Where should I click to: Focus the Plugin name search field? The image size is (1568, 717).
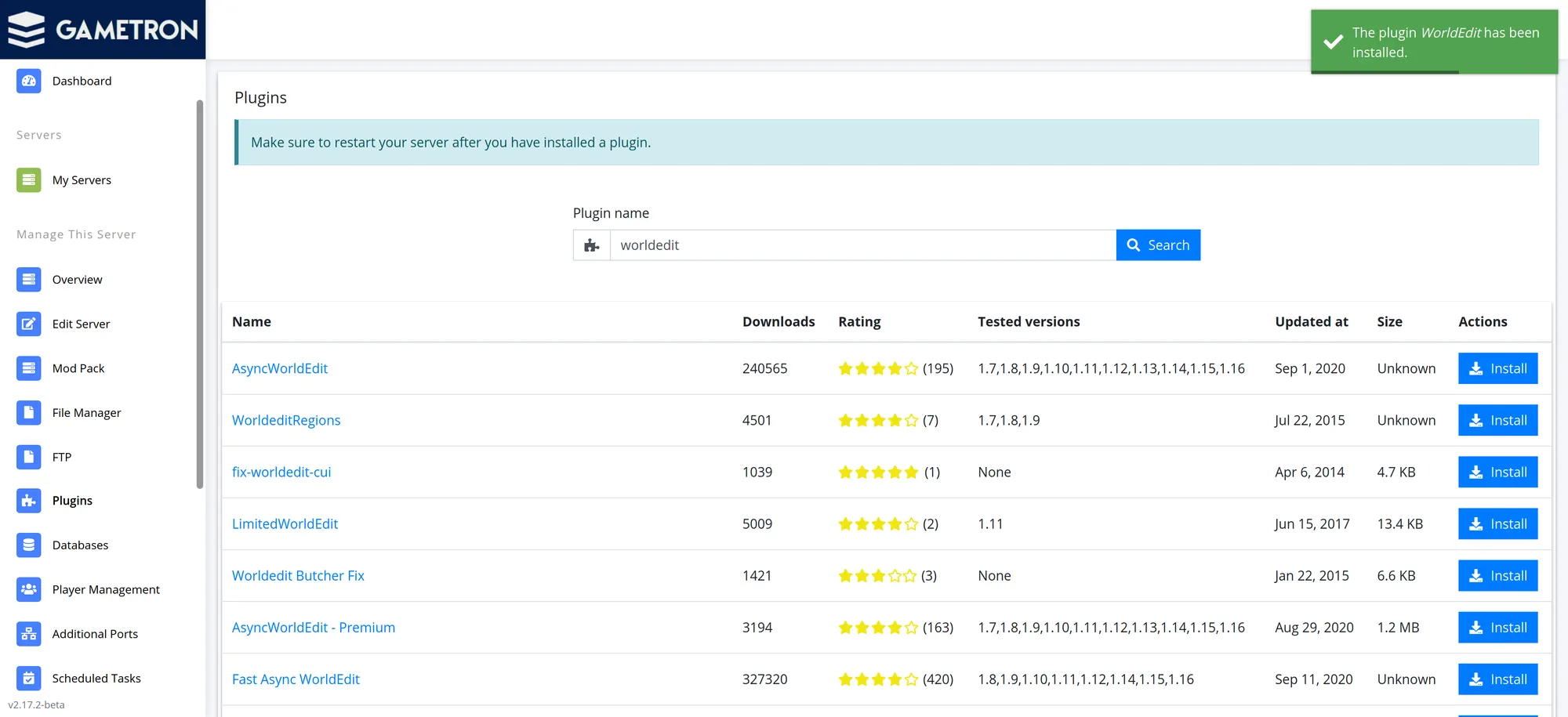pyautogui.click(x=862, y=245)
